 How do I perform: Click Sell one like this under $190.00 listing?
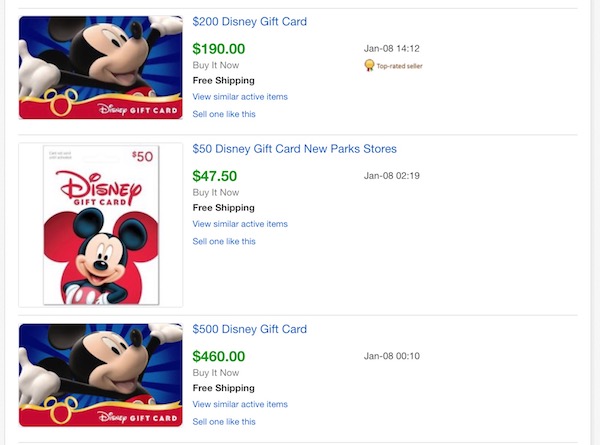[x=224, y=114]
